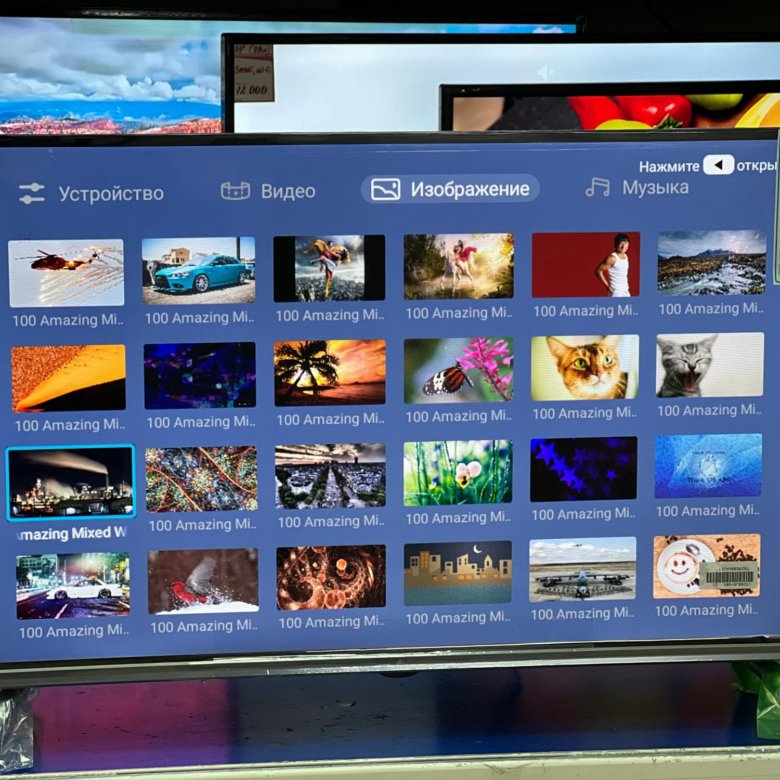Click the Музыка note icon
The height and width of the screenshot is (780, 780).
(598, 187)
